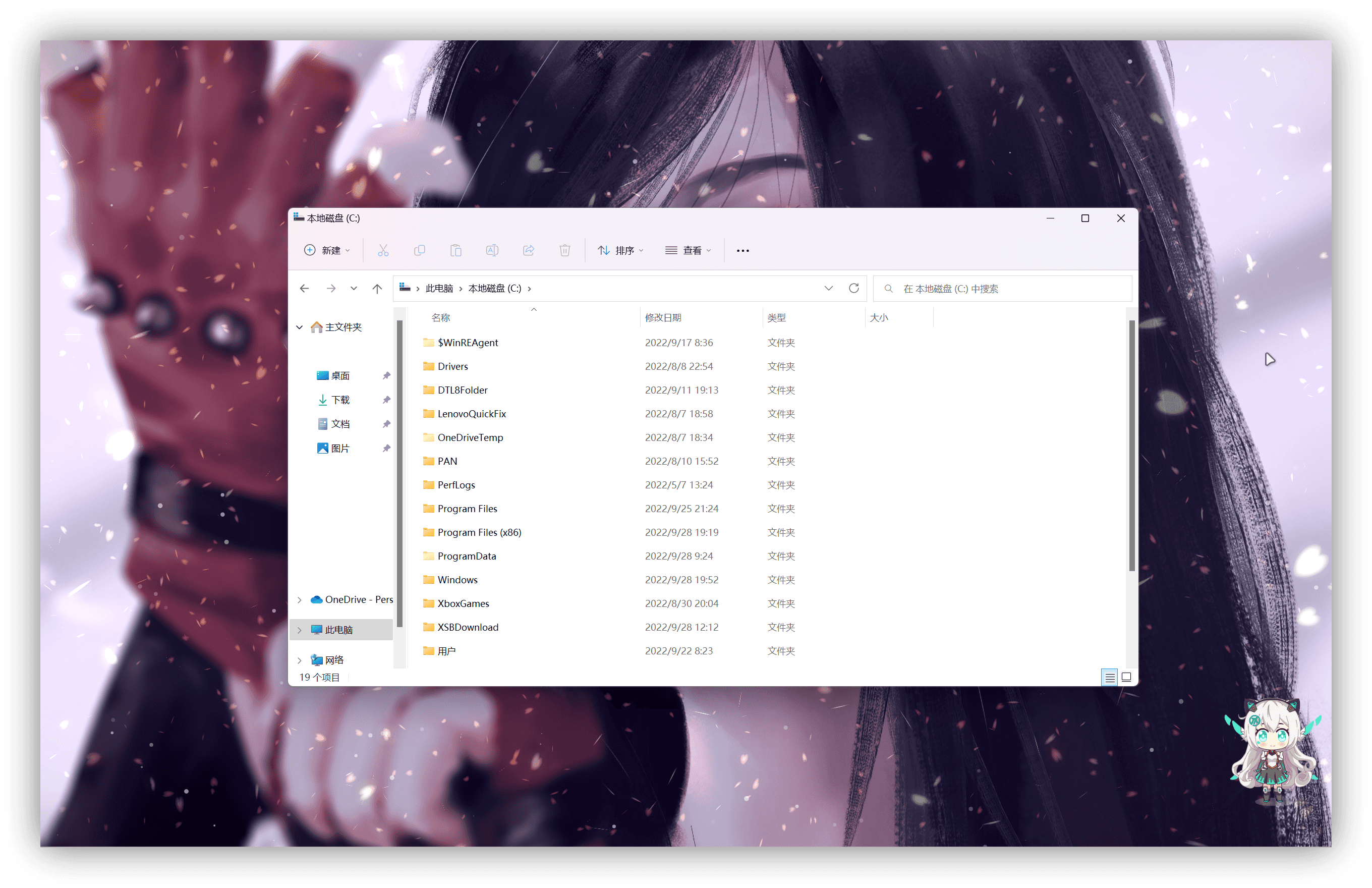Click the chibi mascot on the desktop
Screen dimensions: 1372x888
click(1273, 750)
